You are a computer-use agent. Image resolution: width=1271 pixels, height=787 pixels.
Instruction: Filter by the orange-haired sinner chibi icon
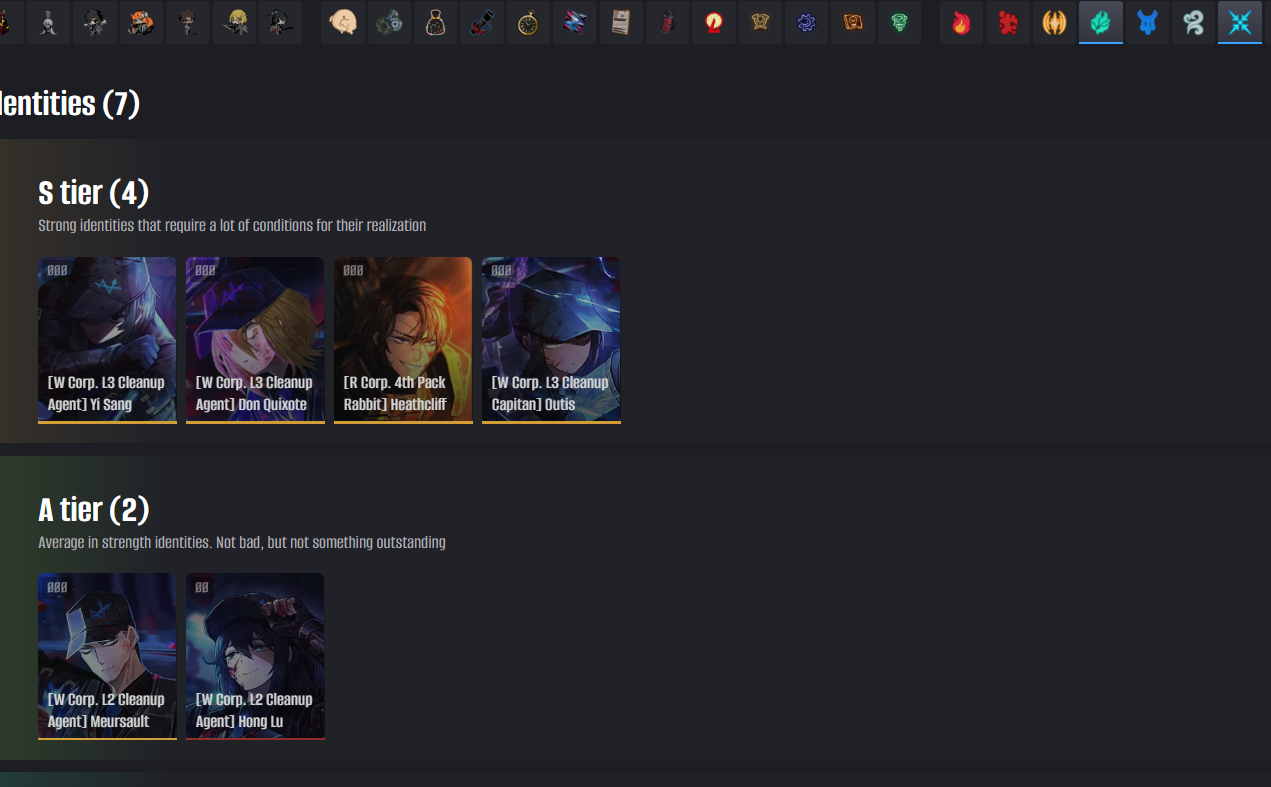tap(141, 22)
